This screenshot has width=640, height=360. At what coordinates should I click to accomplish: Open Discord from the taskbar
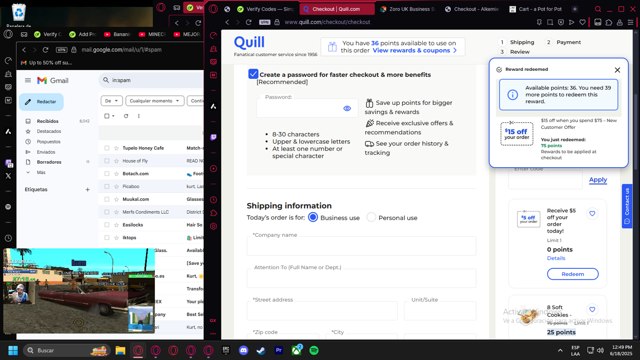click(244, 350)
